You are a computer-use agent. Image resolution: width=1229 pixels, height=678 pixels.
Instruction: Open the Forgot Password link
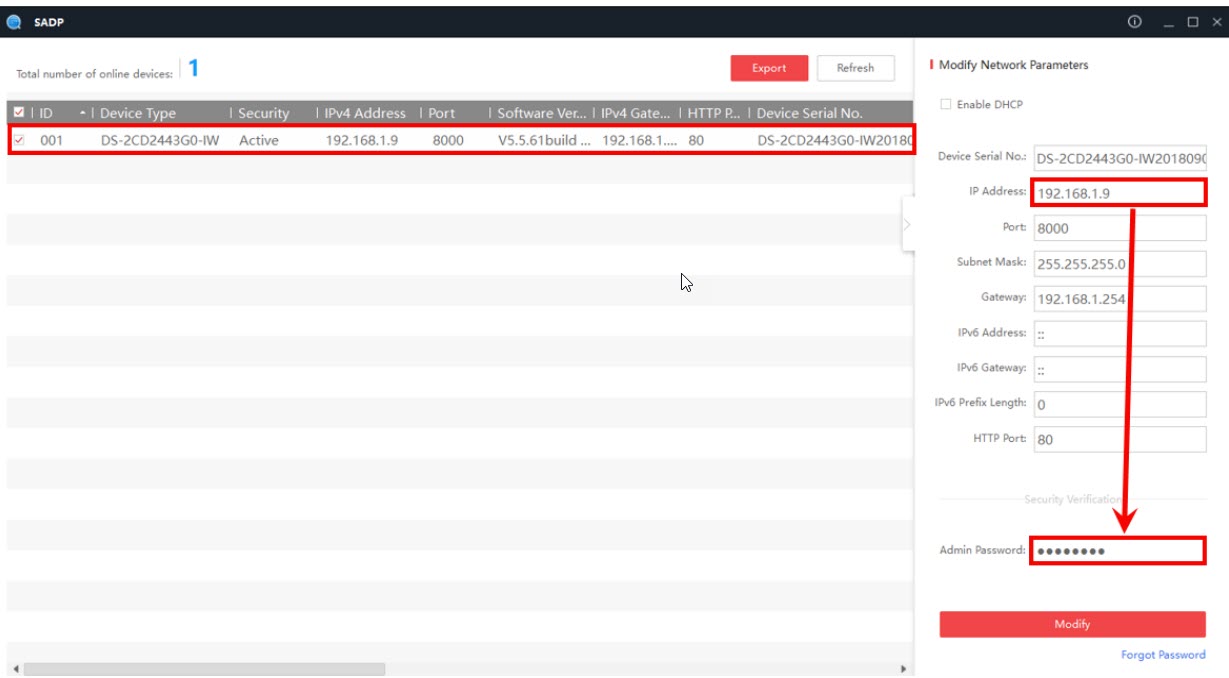point(1163,655)
